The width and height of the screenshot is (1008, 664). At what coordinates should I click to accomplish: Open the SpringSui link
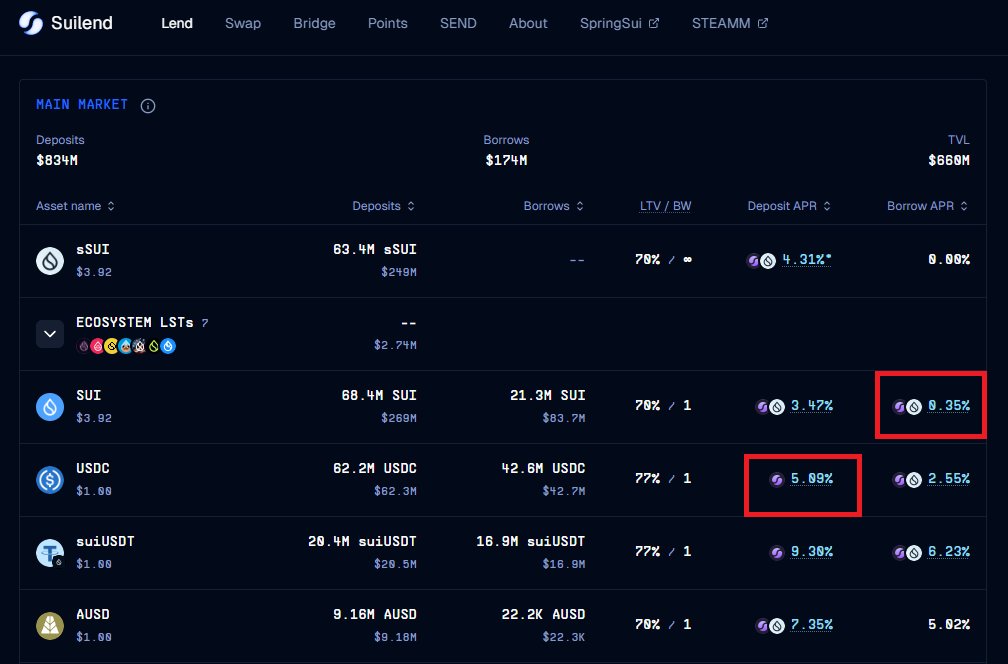619,23
